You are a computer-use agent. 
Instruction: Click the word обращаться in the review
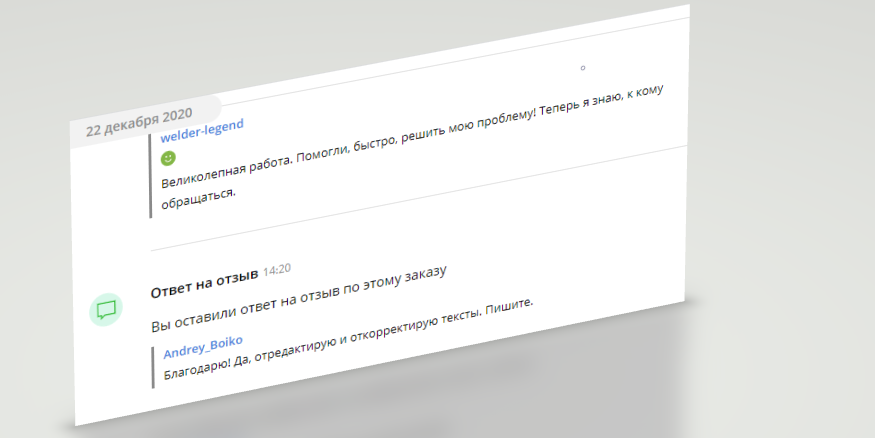tap(199, 200)
